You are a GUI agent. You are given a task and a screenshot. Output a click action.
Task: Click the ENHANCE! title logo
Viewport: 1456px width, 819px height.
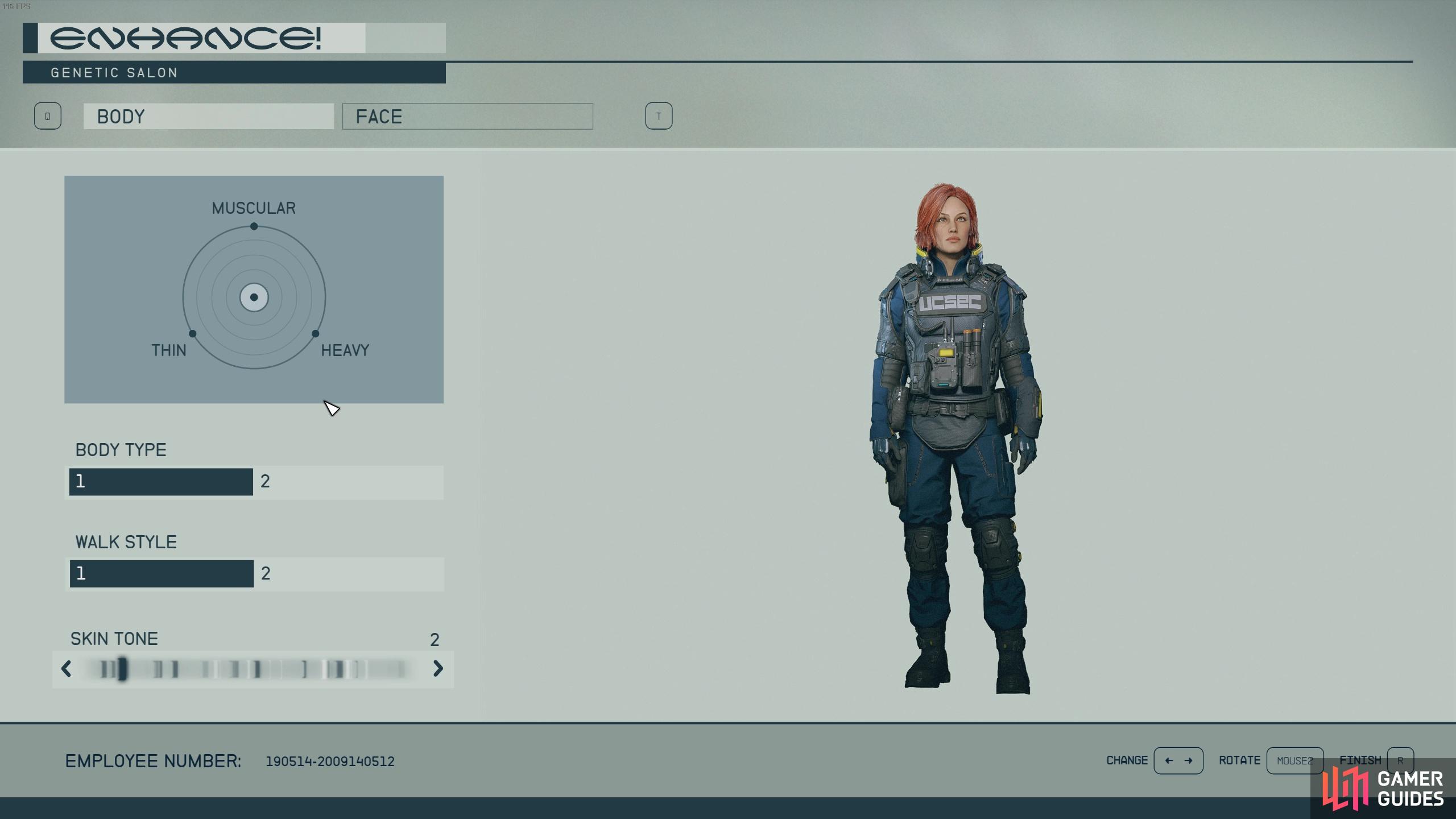[x=185, y=38]
